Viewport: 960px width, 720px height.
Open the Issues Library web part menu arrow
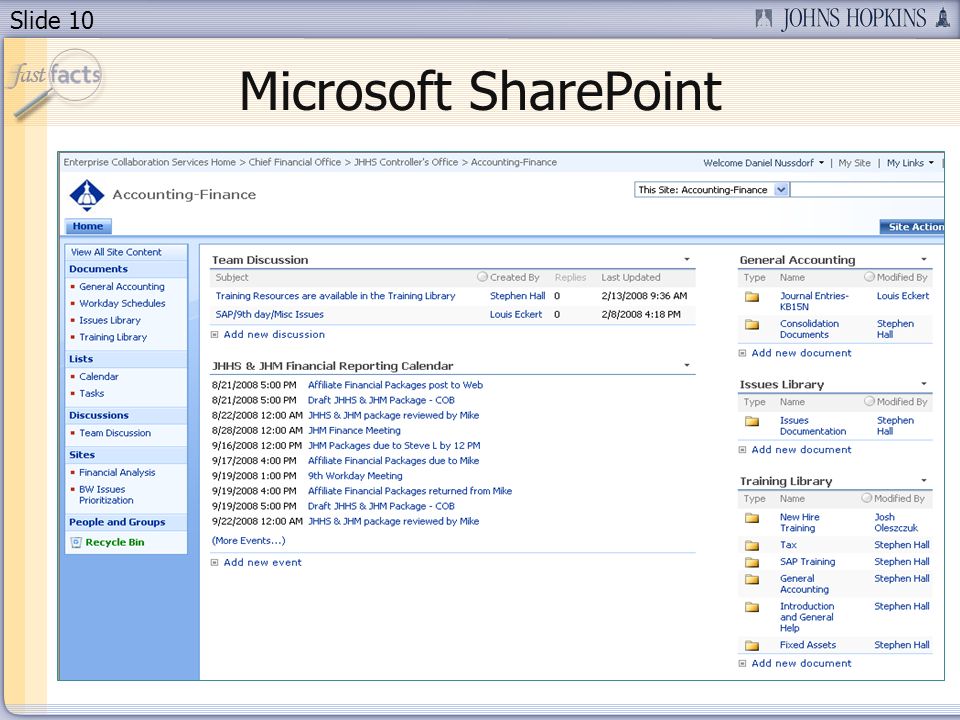pyautogui.click(x=924, y=384)
